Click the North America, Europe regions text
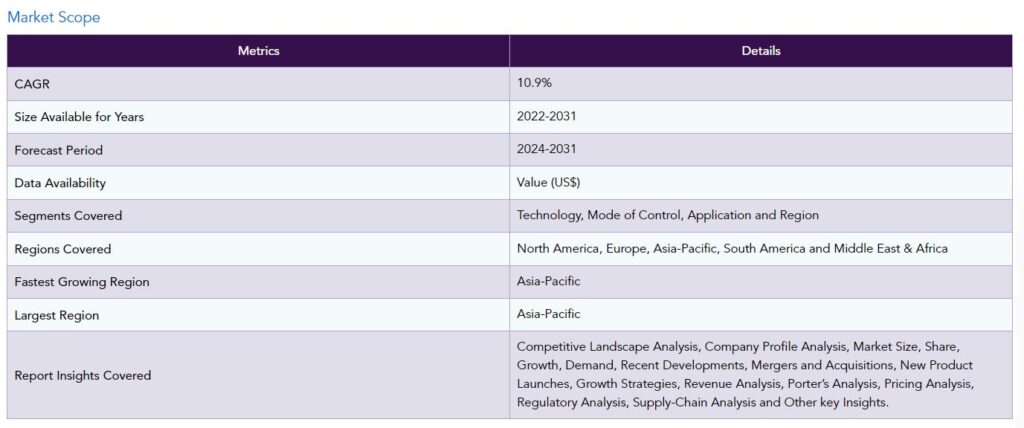 (583, 248)
